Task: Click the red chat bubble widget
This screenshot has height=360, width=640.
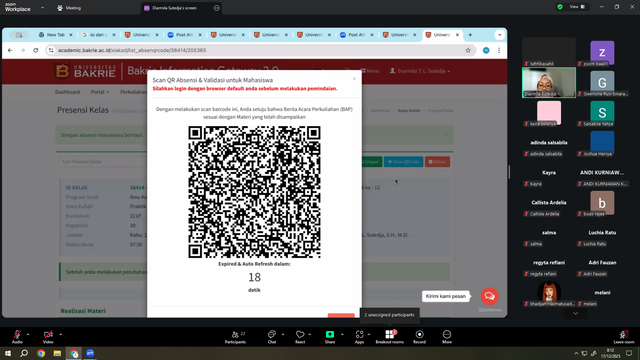Action: point(489,296)
